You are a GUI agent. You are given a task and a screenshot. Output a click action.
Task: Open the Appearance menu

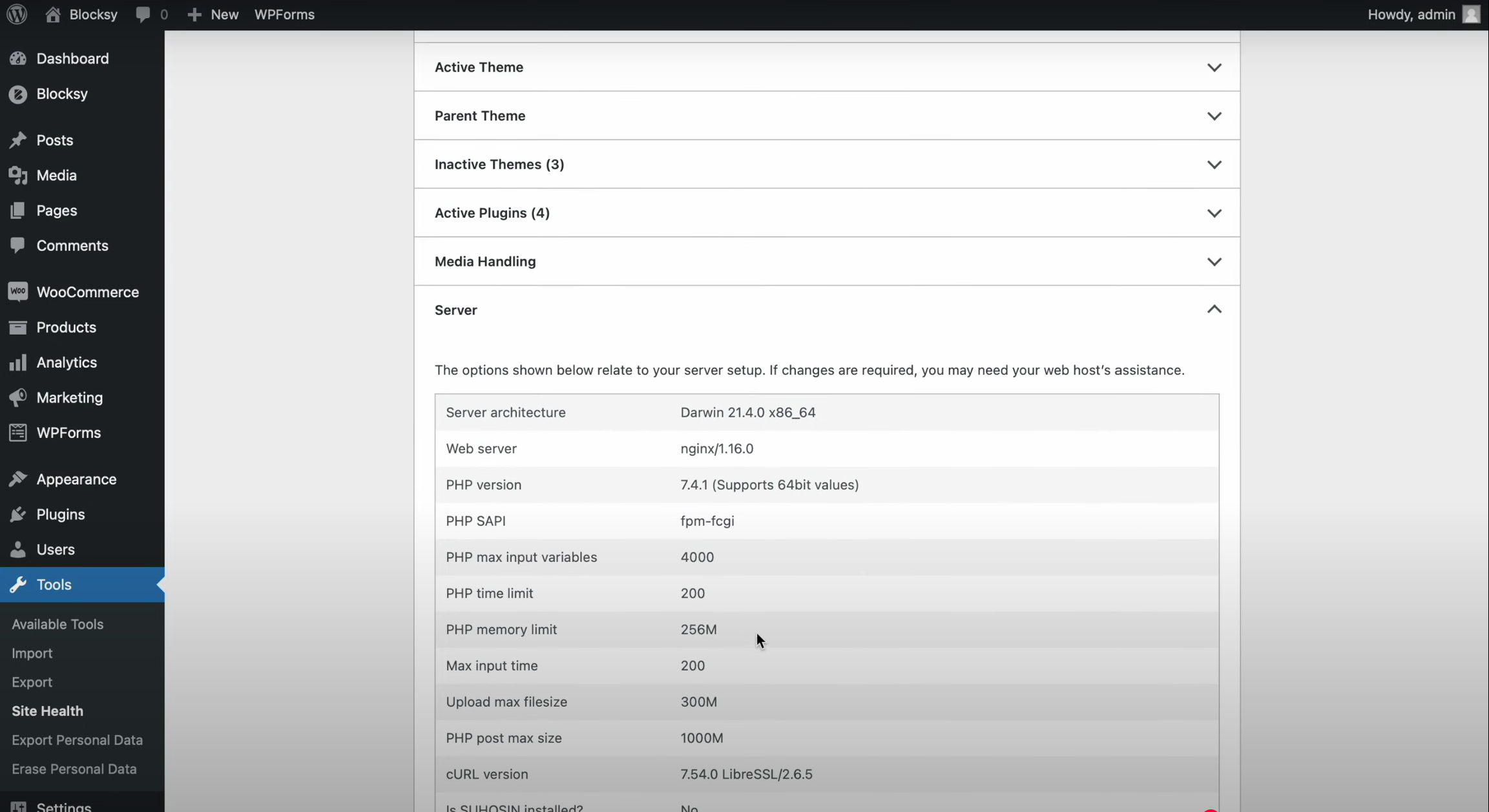(x=76, y=479)
